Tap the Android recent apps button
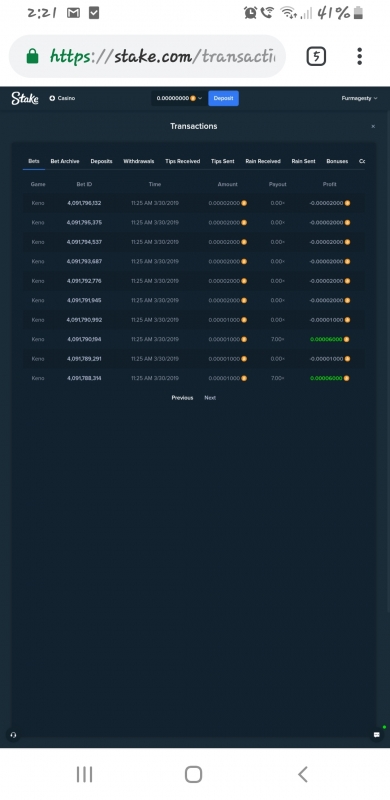 tap(84, 774)
